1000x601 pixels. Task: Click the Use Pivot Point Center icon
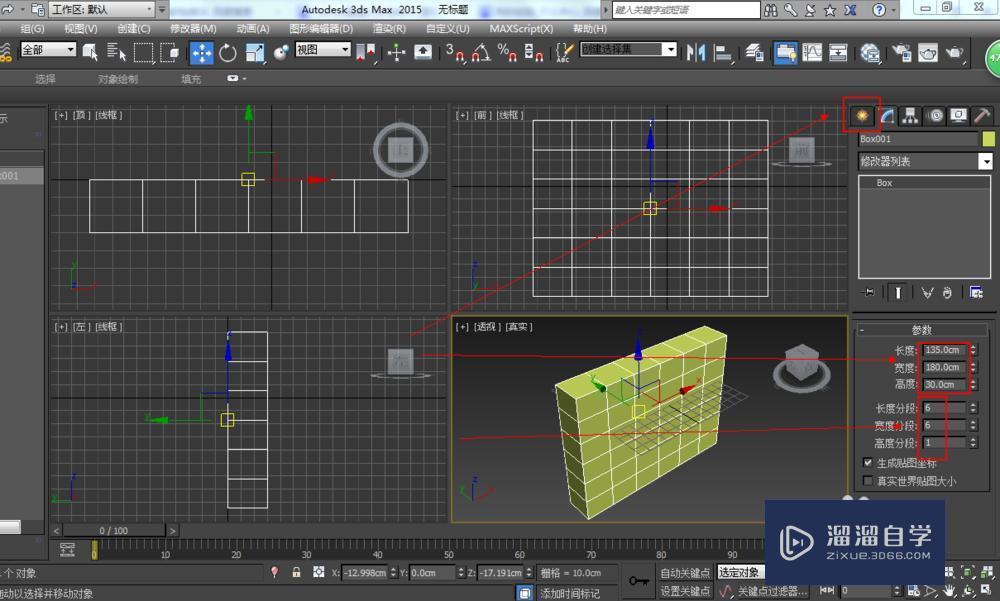pos(365,52)
